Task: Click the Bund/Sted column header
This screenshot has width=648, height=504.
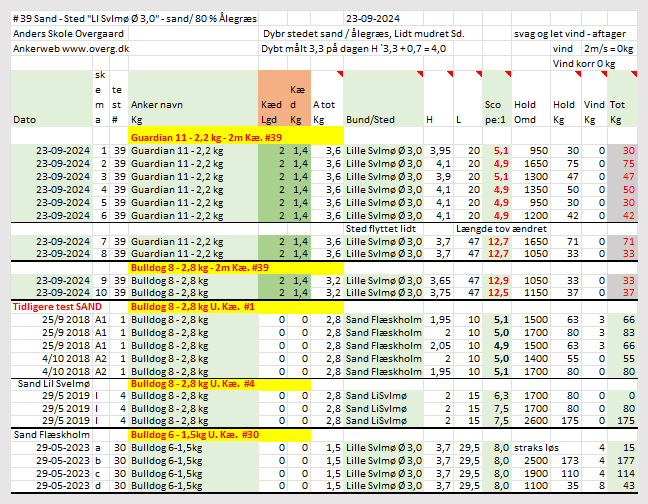Action: (370, 118)
